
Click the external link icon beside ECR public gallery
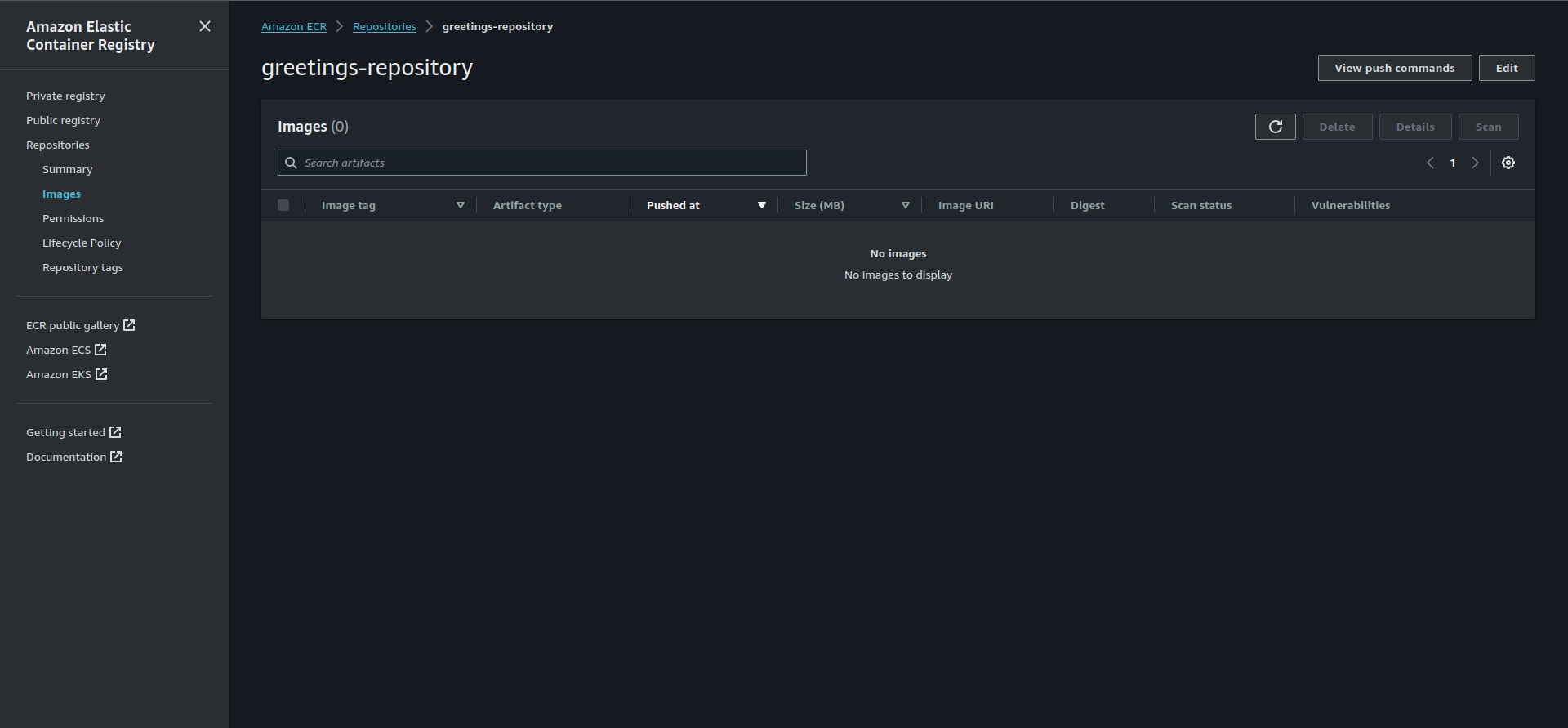pos(129,325)
